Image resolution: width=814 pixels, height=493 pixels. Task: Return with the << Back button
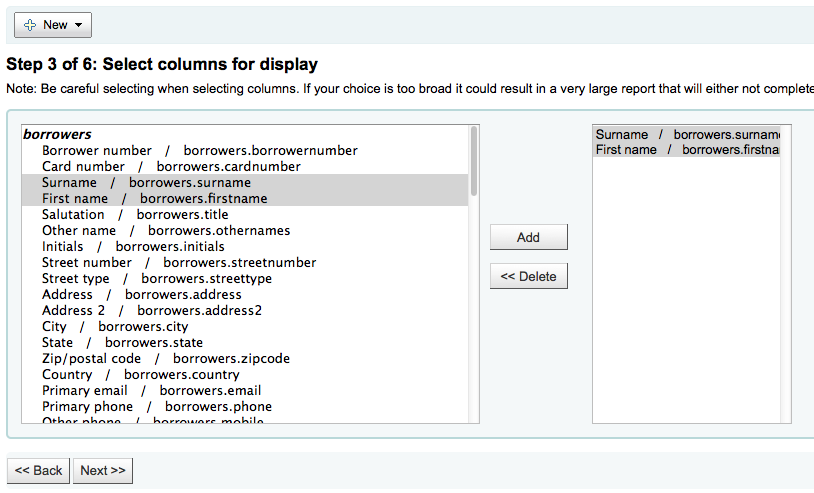coord(38,471)
